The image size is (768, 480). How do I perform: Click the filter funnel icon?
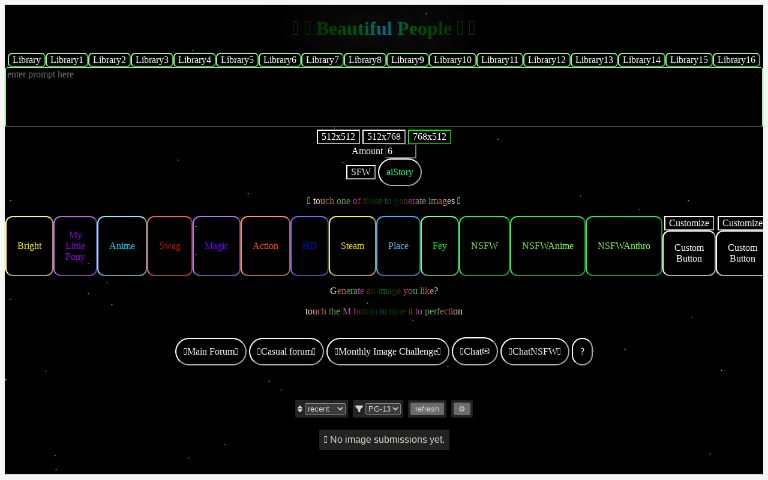point(359,409)
